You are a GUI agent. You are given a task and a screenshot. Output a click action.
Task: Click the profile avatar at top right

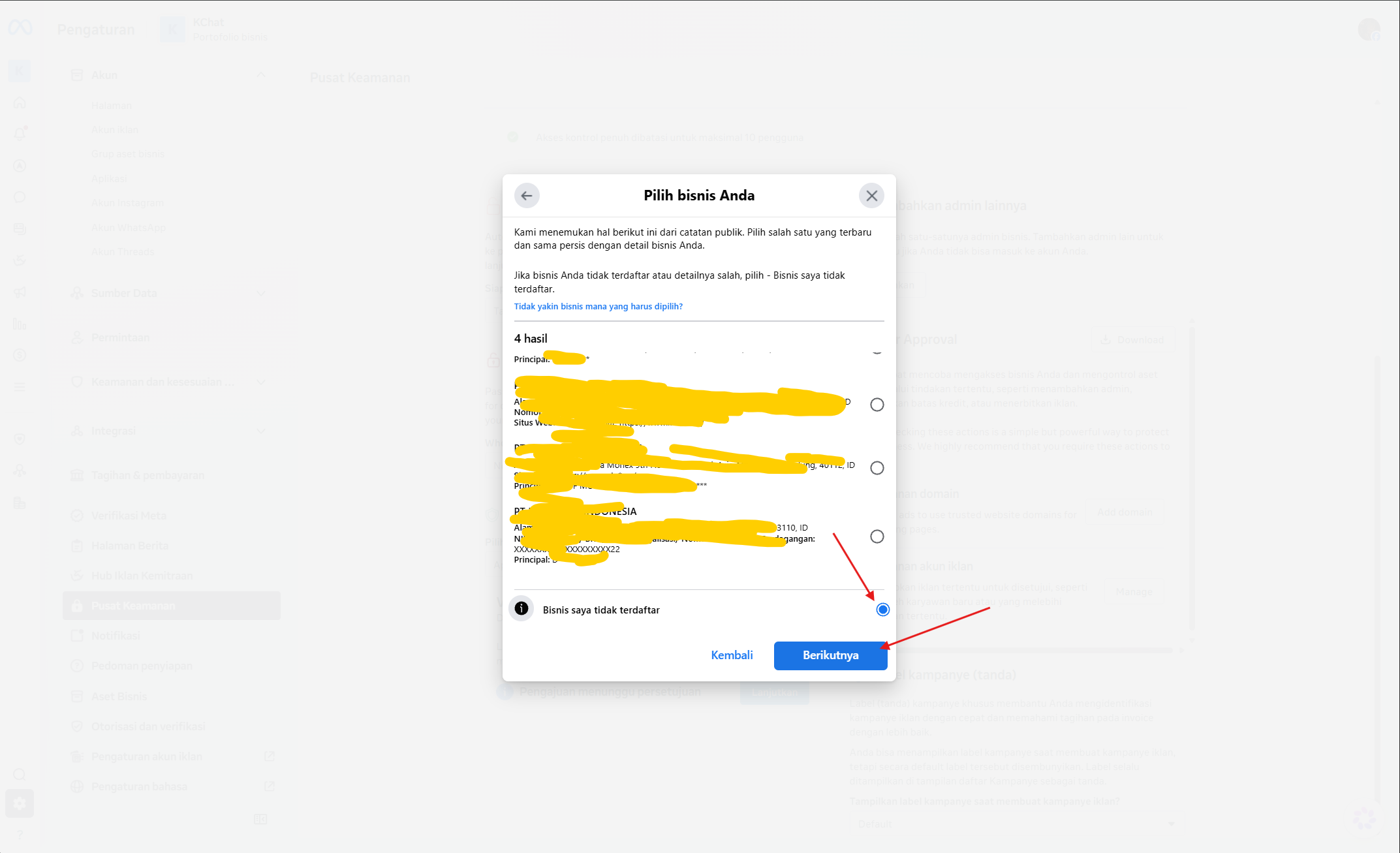click(1369, 29)
